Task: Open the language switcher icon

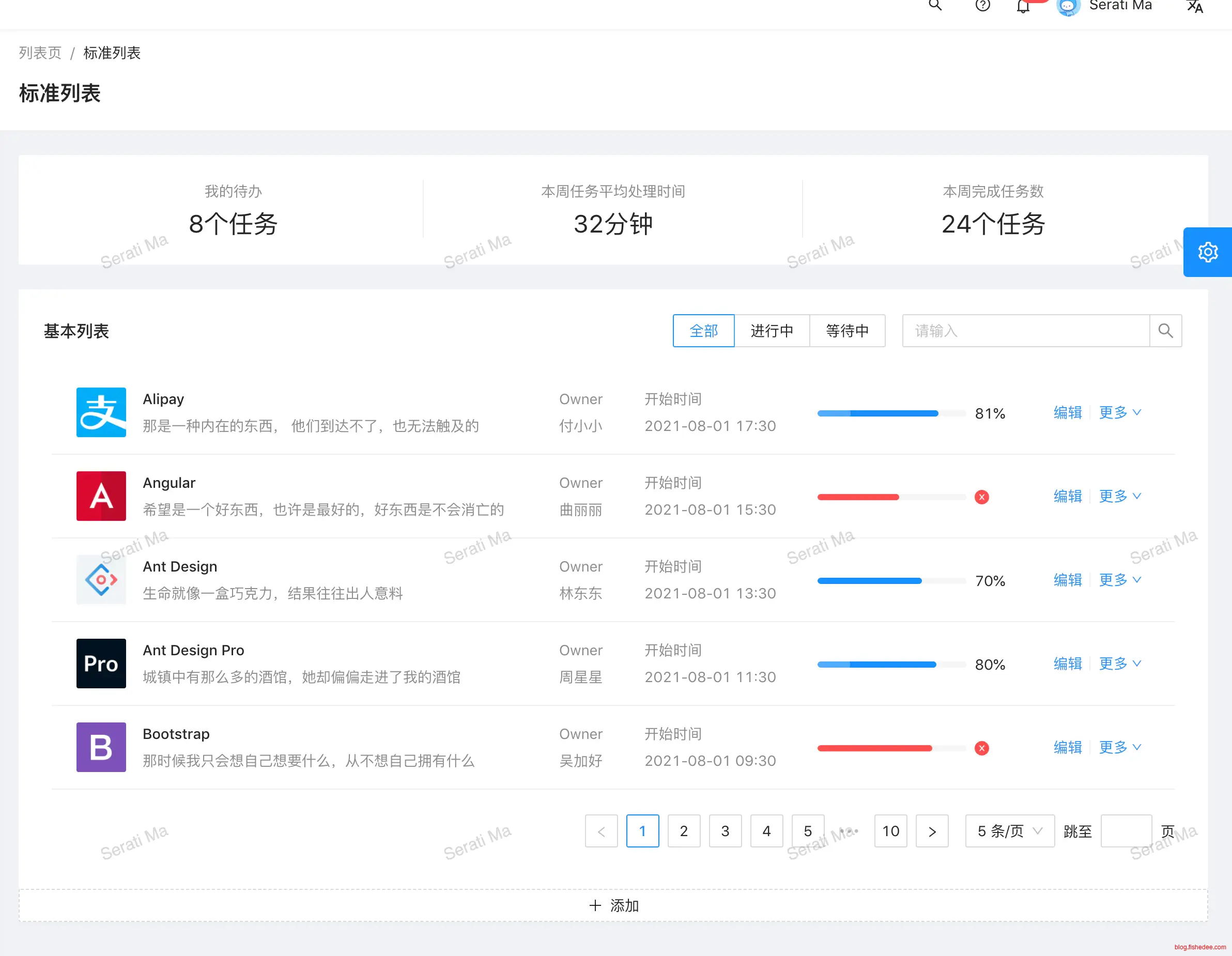Action: pyautogui.click(x=1194, y=7)
